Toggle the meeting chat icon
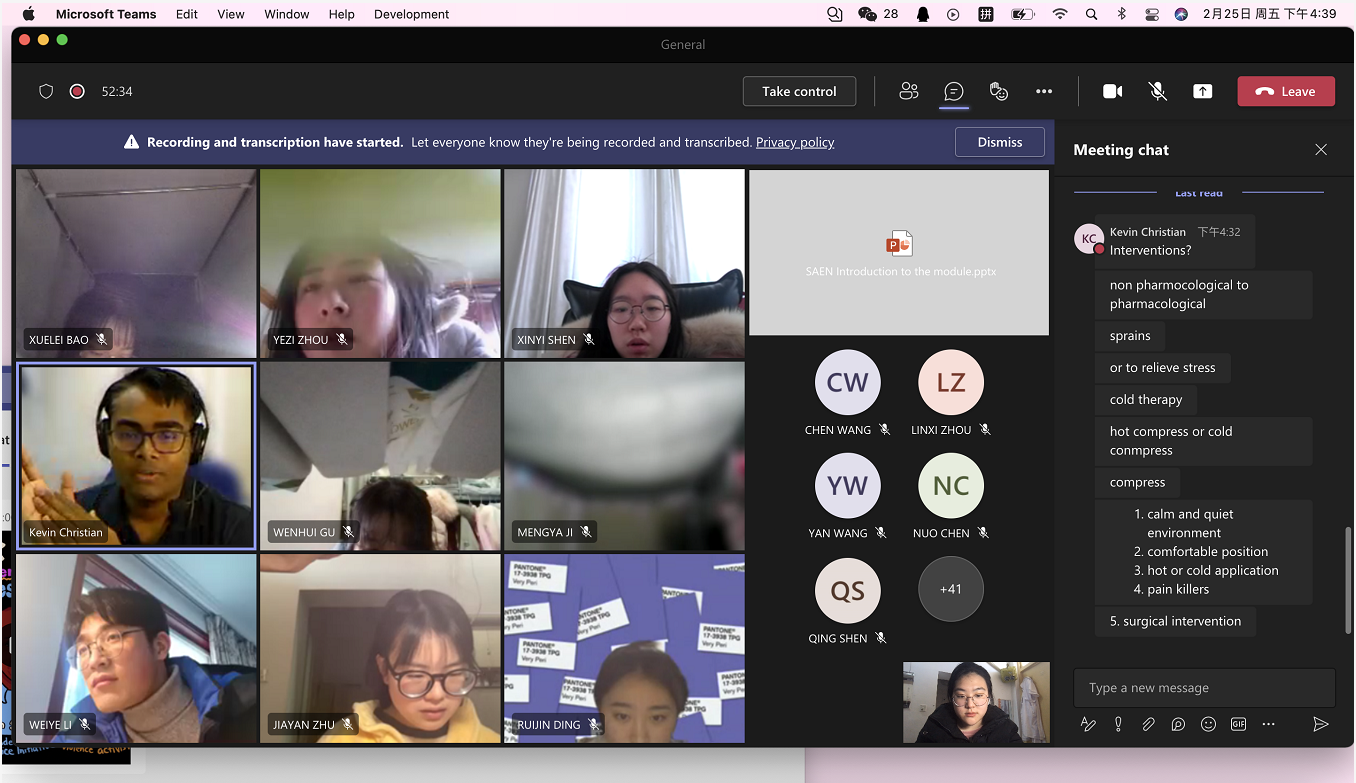The width and height of the screenshot is (1356, 783). tap(954, 91)
